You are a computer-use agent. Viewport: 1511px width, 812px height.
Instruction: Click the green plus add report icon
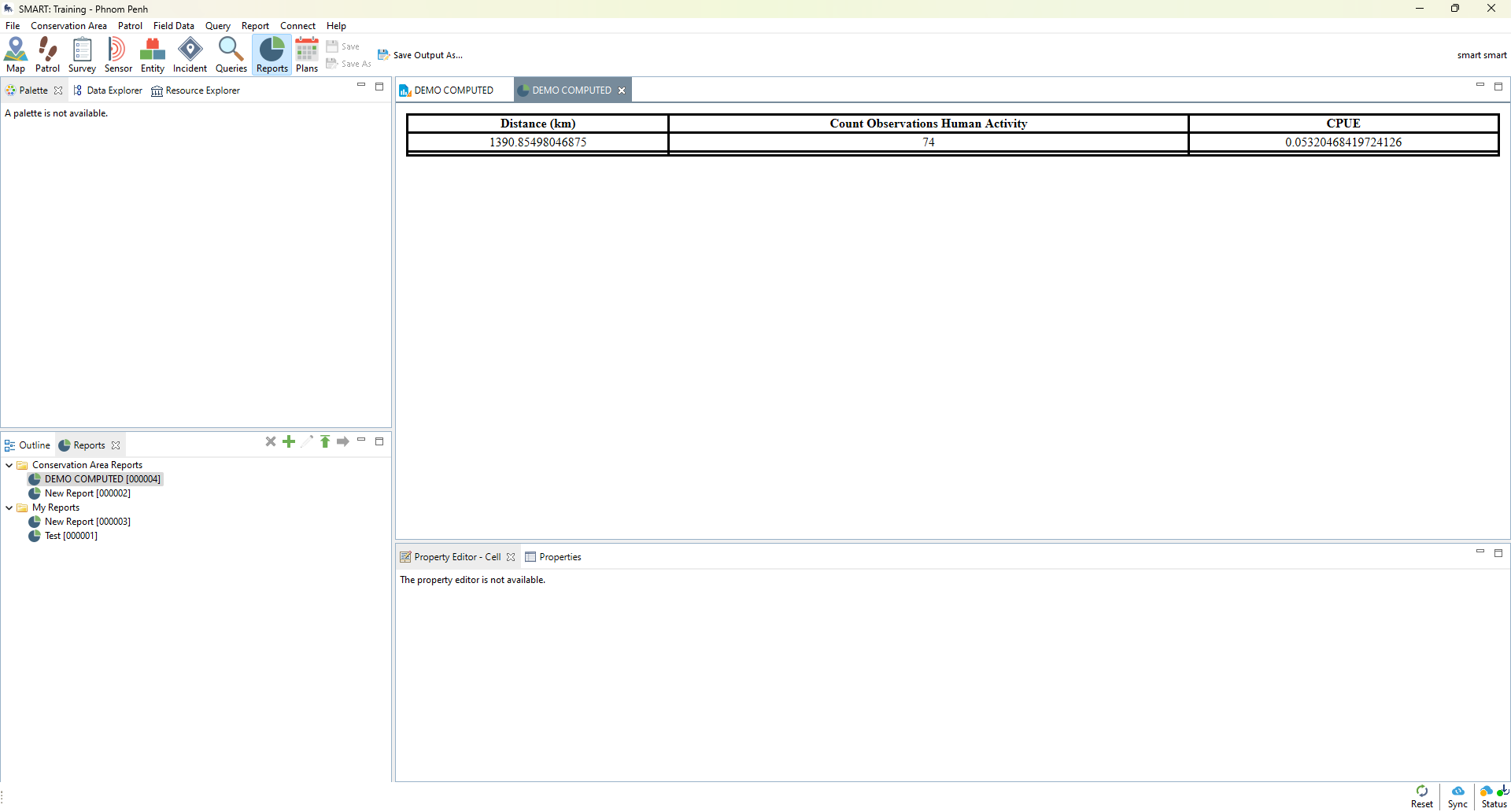click(289, 441)
